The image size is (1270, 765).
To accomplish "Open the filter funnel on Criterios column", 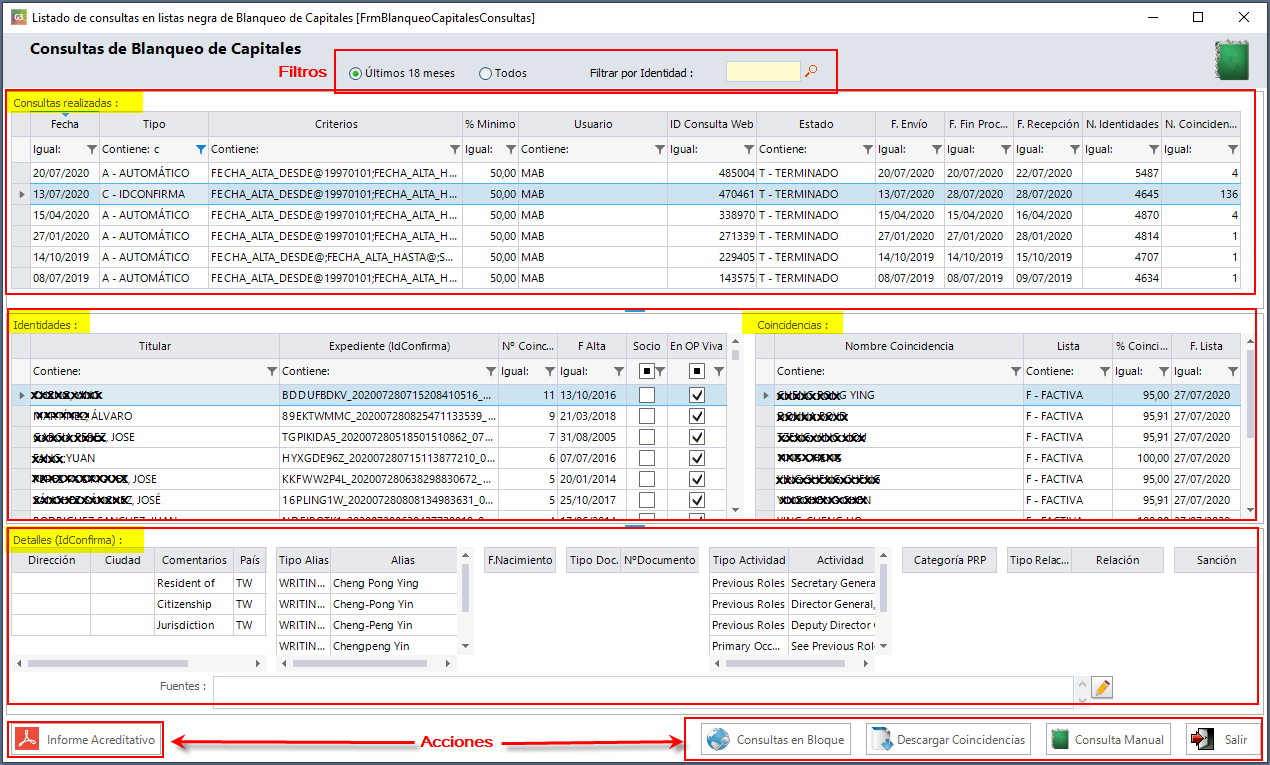I will click(x=455, y=149).
